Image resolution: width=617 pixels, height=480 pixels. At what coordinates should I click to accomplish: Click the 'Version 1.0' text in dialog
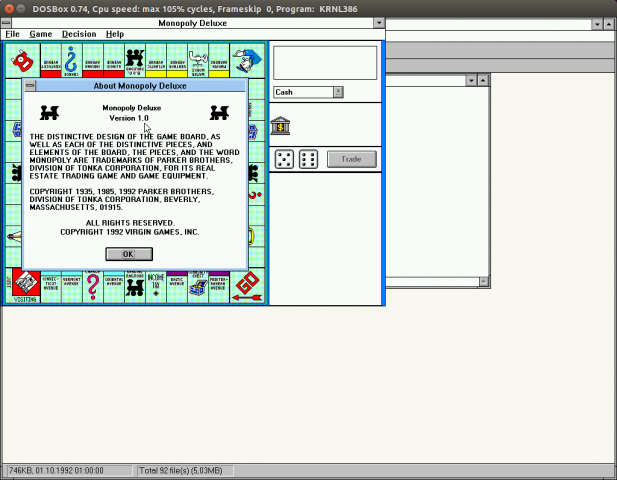click(x=129, y=118)
